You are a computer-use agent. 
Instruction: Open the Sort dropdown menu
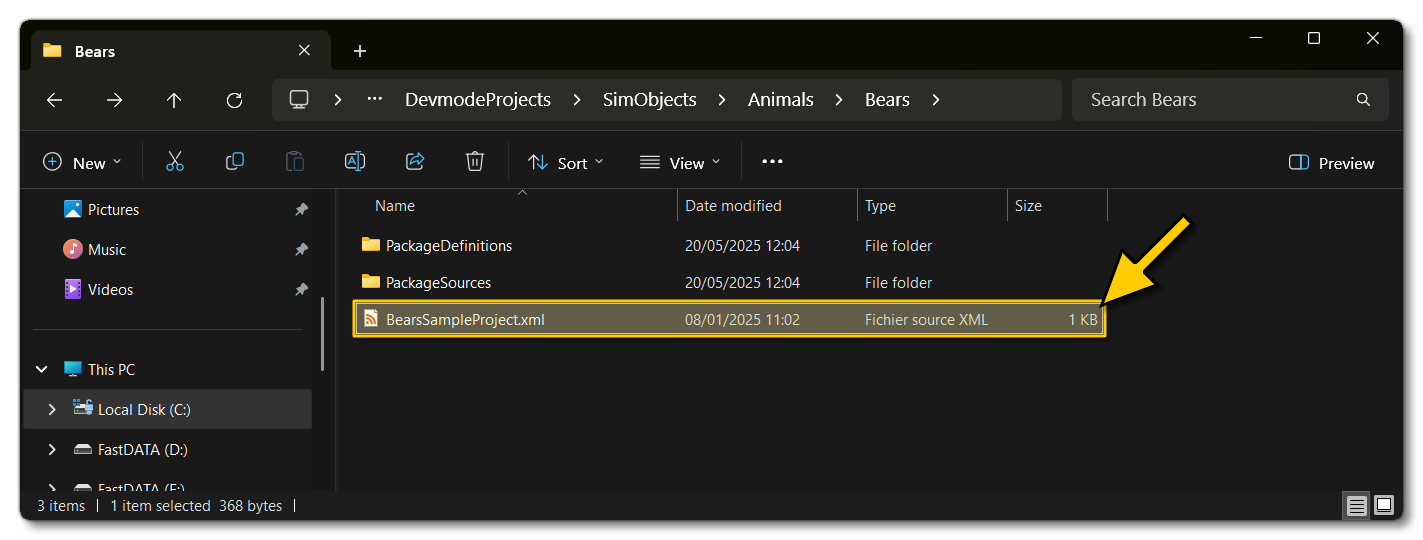click(x=565, y=163)
